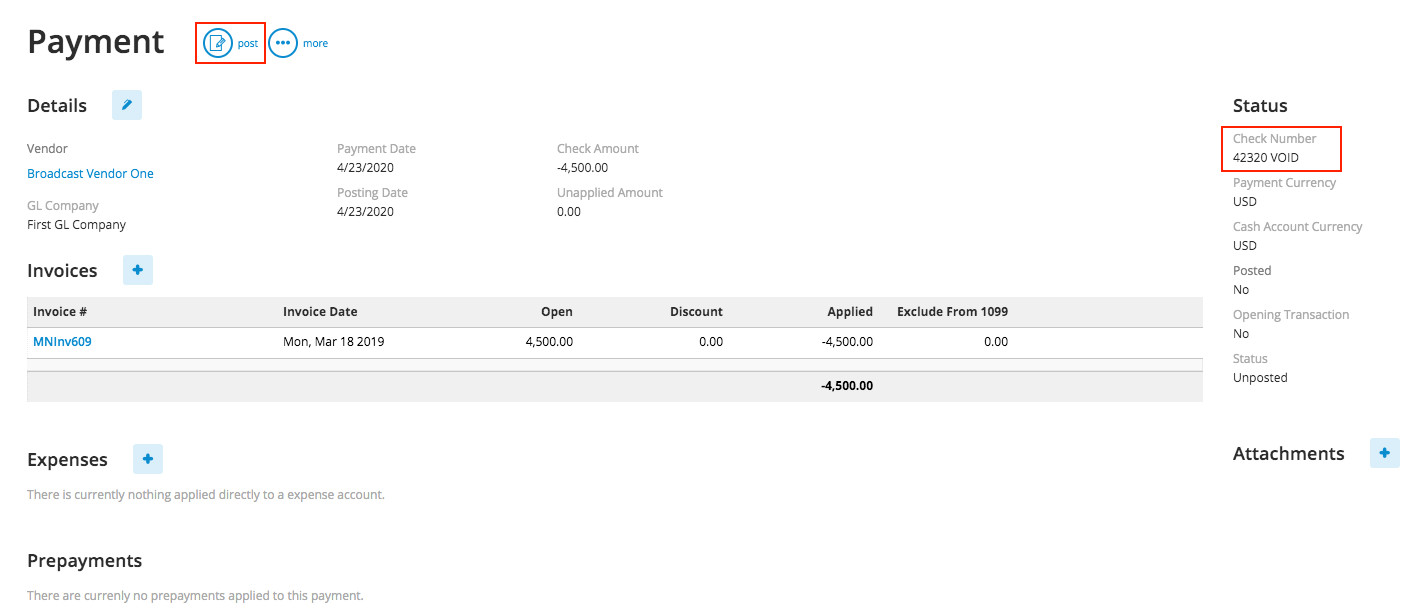Click the post icon next to Payment
Viewport: 1425px width, 614px height.
(217, 43)
